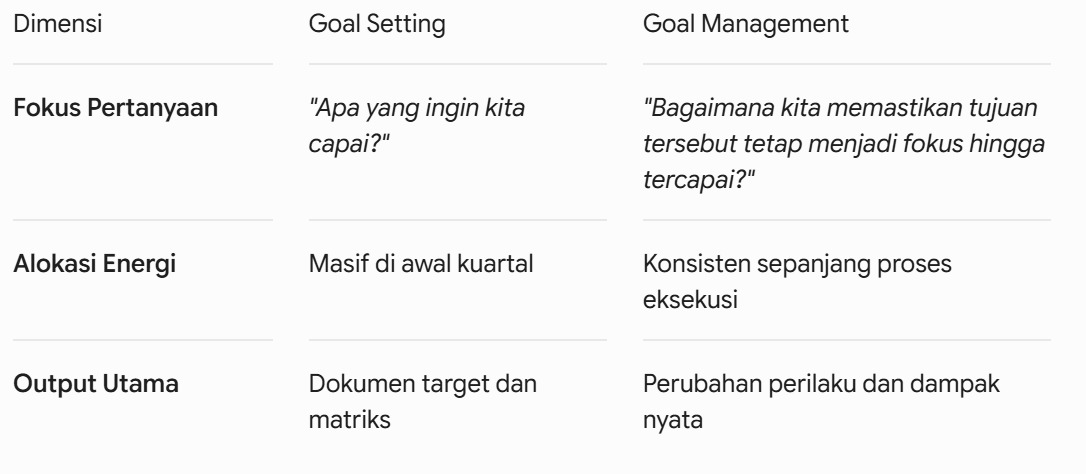Image resolution: width=1086 pixels, height=474 pixels.
Task: Click the cell "Dokumen target dan matriks"
Action: coord(422,402)
